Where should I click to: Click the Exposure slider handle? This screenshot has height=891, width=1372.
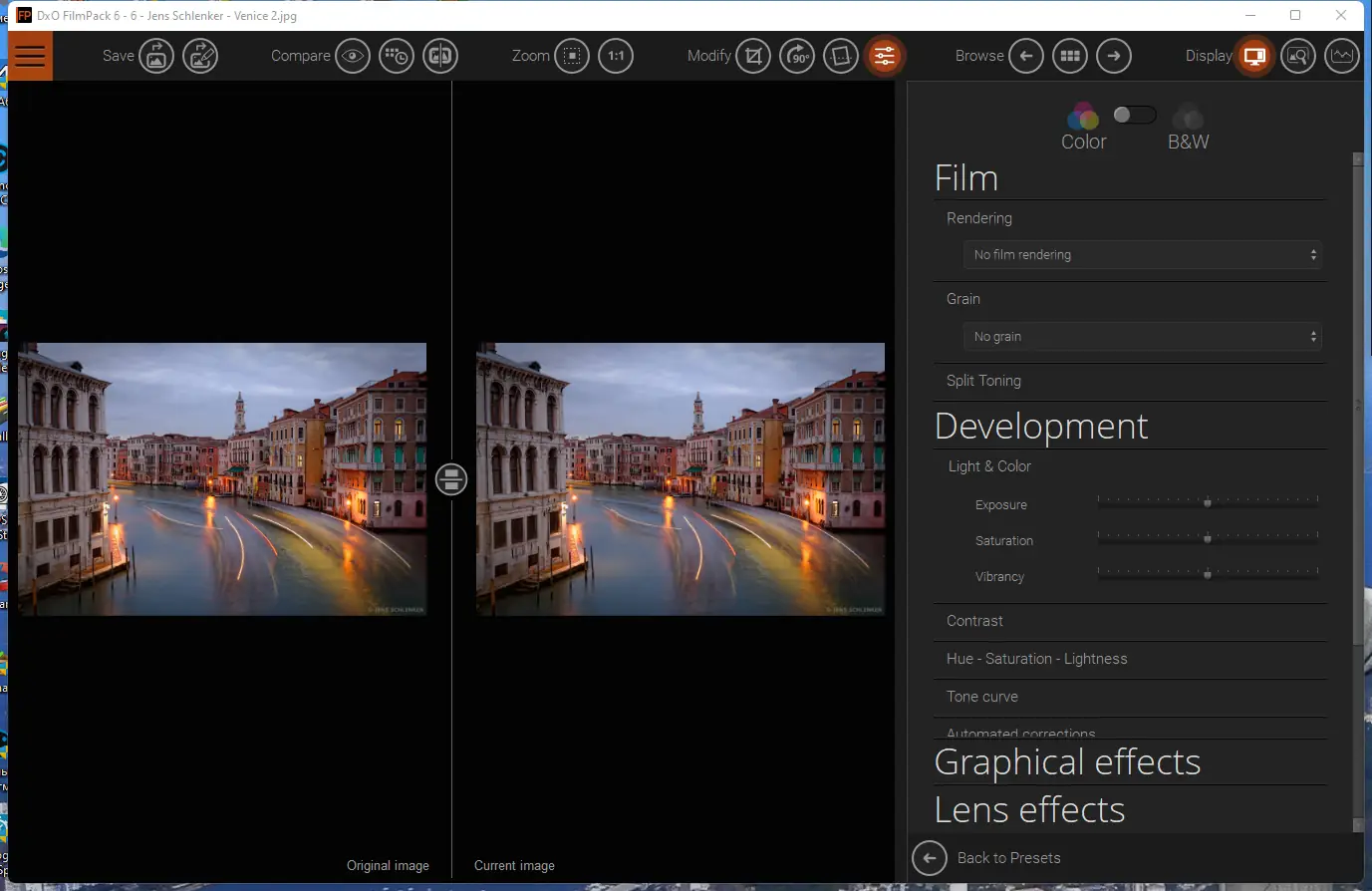point(1208,503)
